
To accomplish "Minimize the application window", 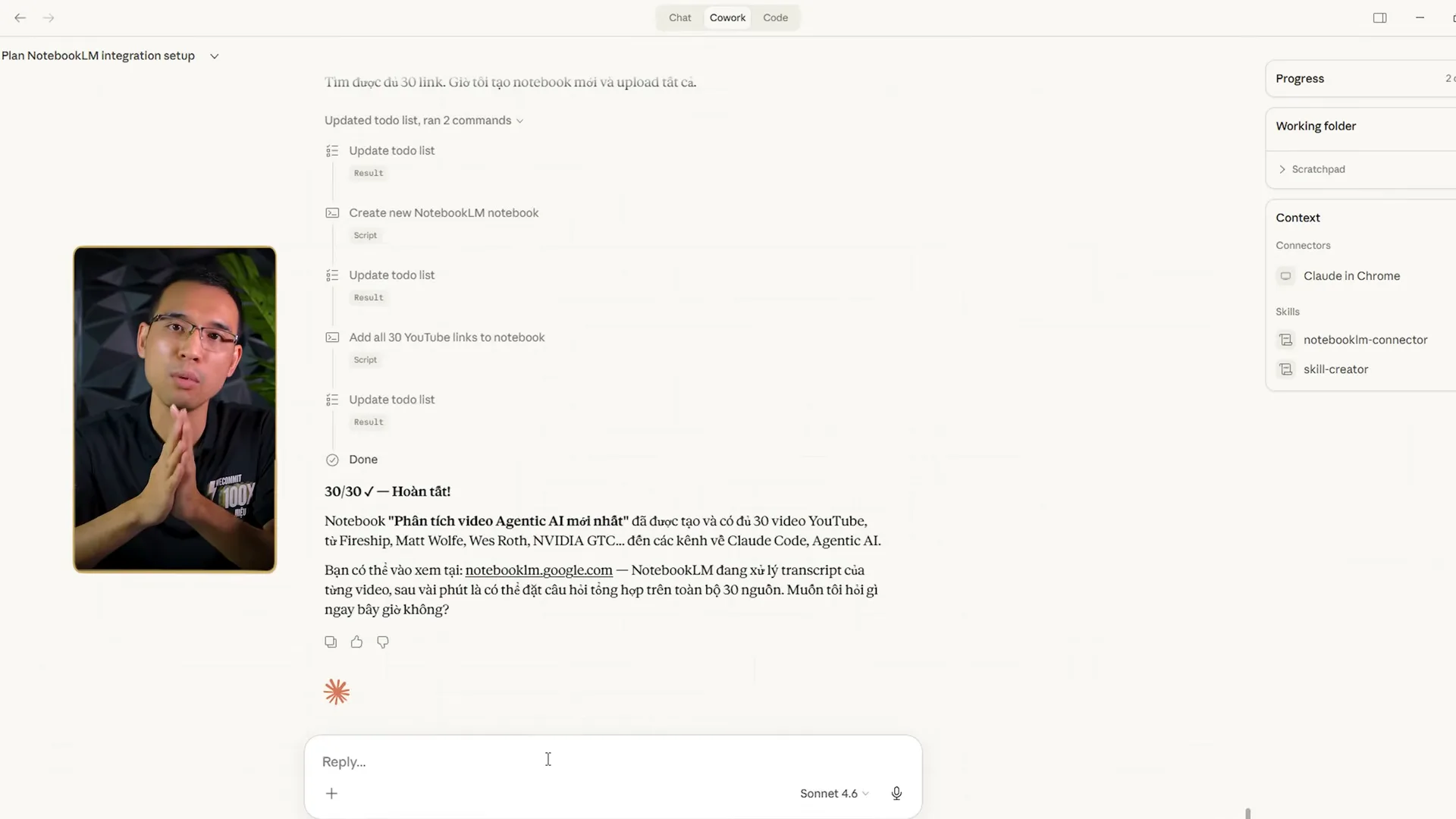I will (x=1420, y=17).
